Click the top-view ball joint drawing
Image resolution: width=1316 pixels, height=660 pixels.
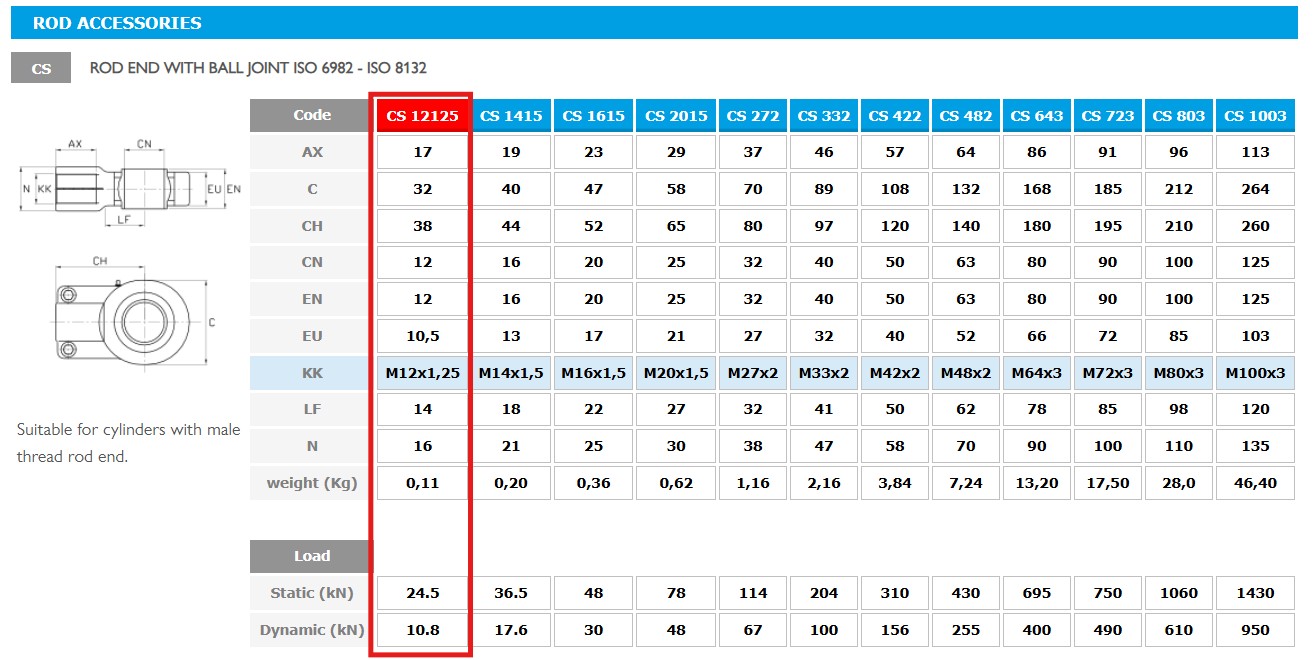click(130, 315)
